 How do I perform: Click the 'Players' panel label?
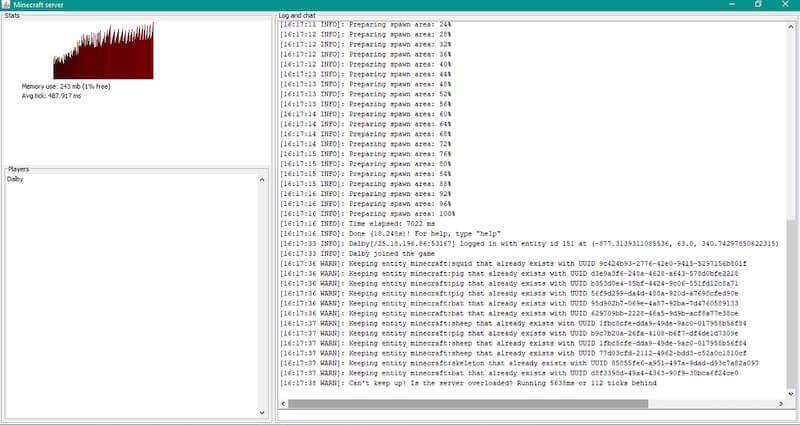click(18, 169)
